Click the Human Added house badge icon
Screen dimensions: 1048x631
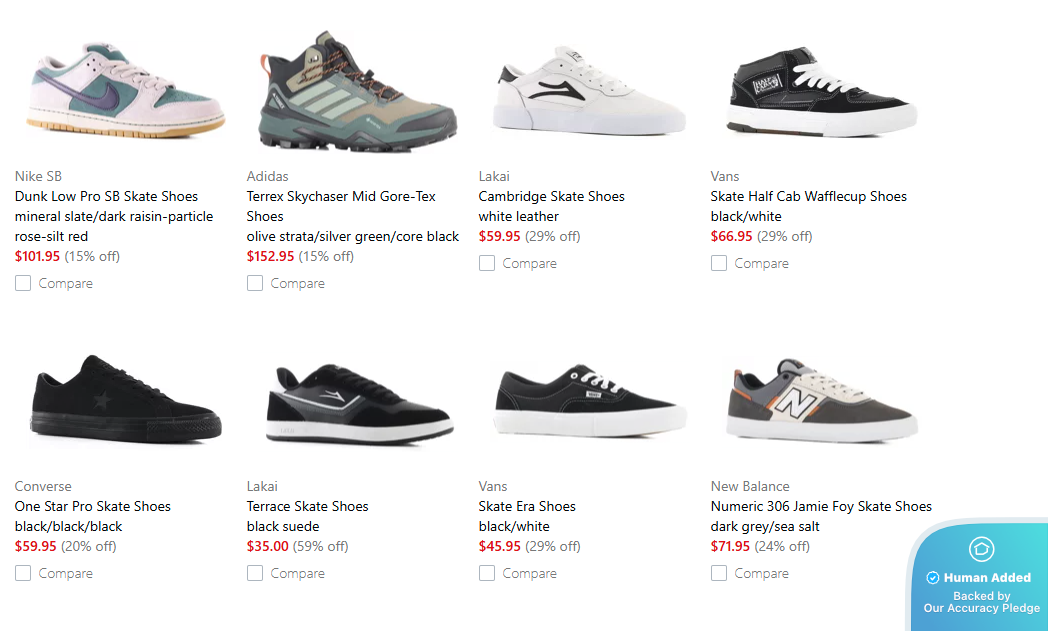click(x=981, y=549)
